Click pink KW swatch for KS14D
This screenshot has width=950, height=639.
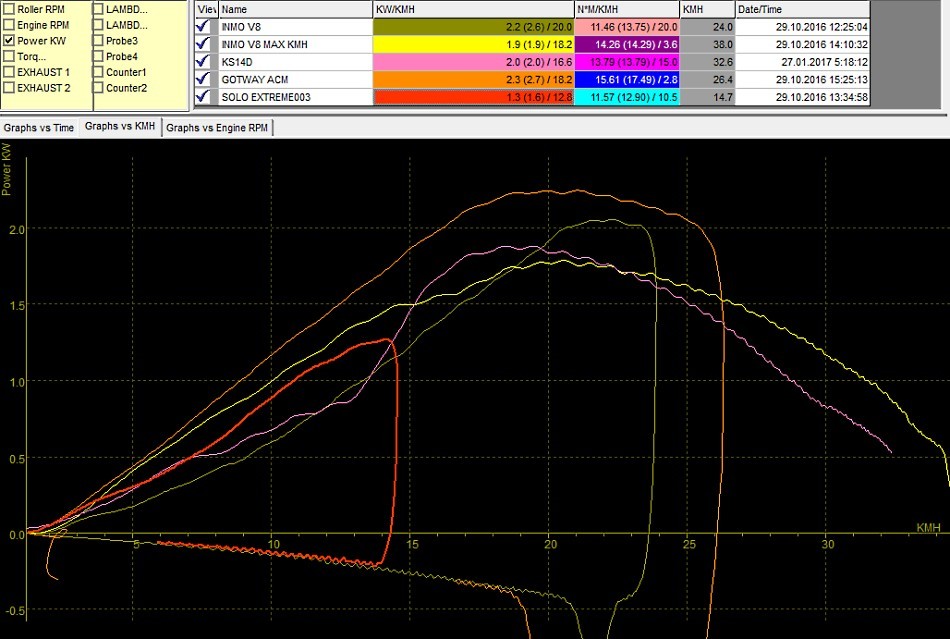coord(473,62)
